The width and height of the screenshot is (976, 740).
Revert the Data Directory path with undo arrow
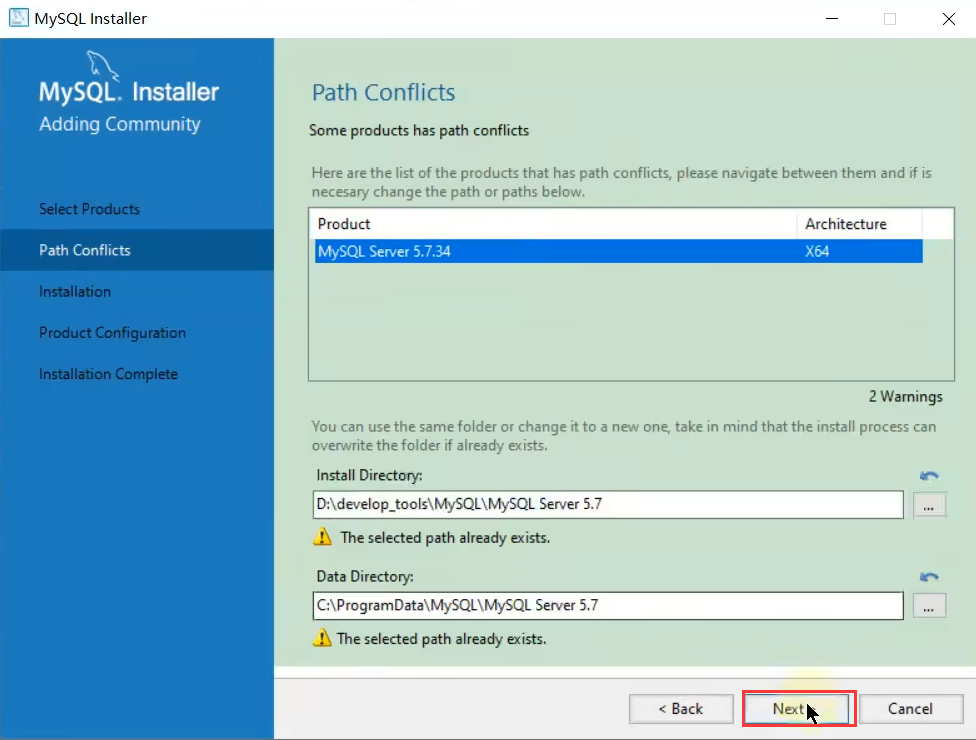pyautogui.click(x=929, y=577)
